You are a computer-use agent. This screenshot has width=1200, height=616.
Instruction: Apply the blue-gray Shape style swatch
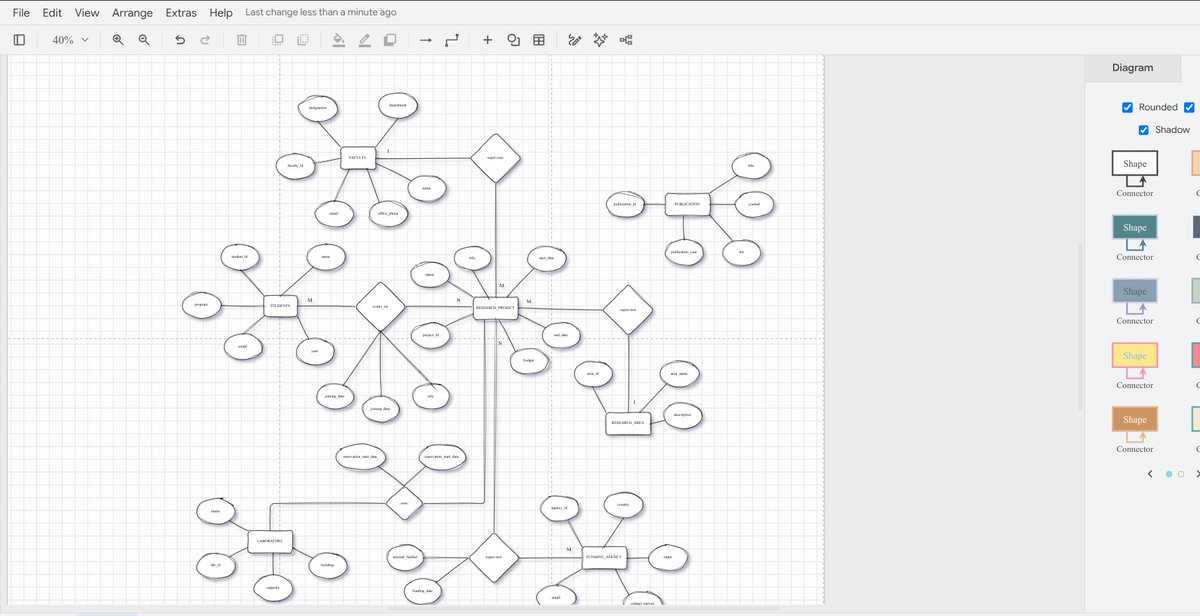(x=1135, y=292)
